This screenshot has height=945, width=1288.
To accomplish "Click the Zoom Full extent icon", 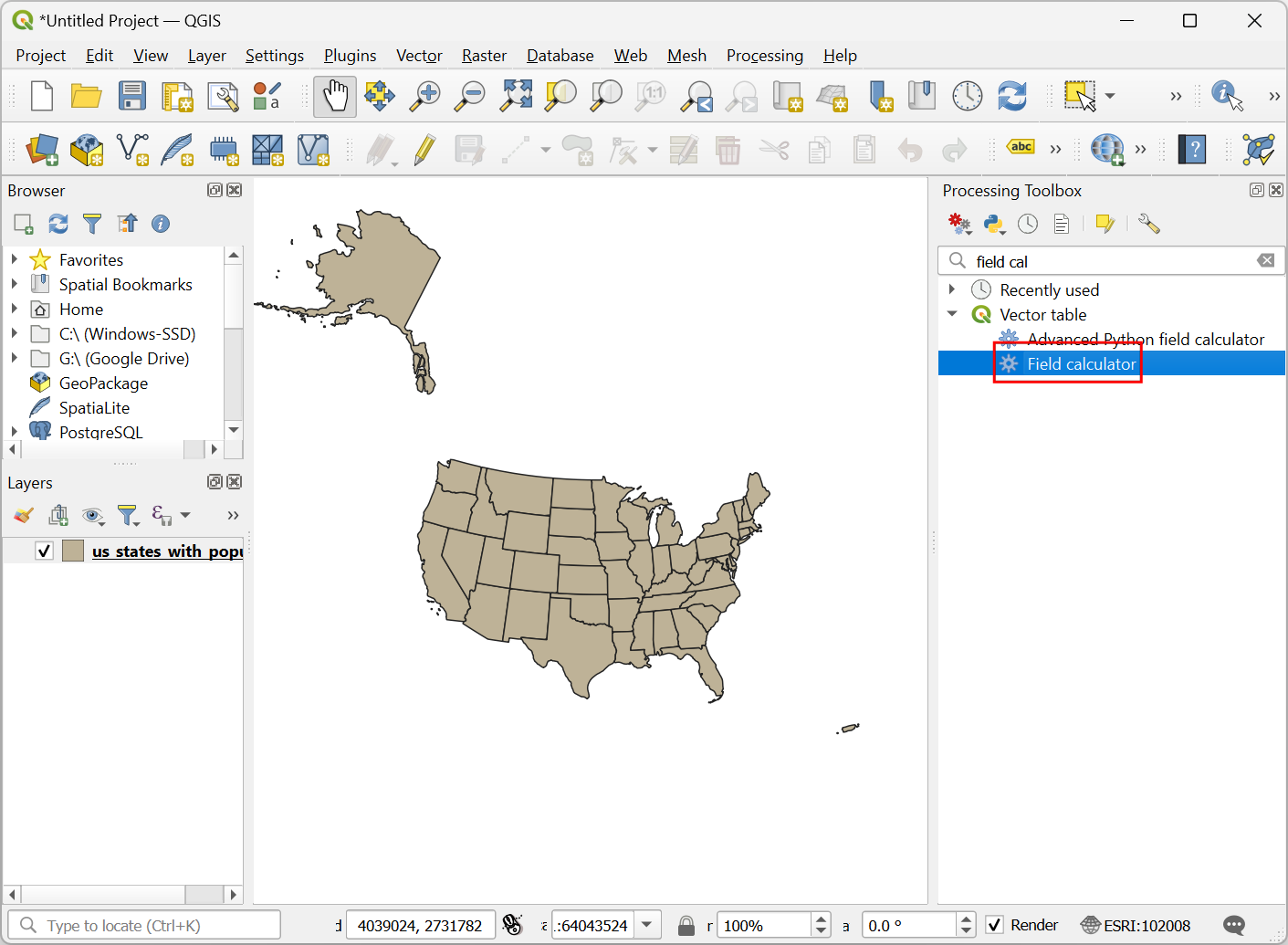I will pos(516,96).
